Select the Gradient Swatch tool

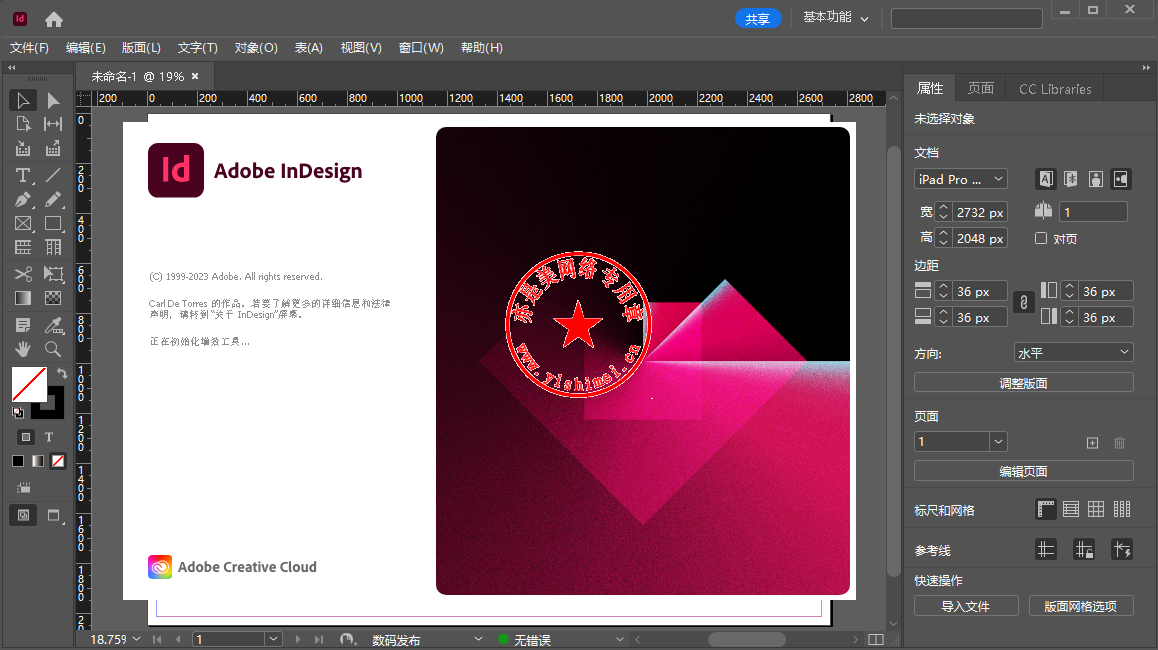pyautogui.click(x=23, y=298)
